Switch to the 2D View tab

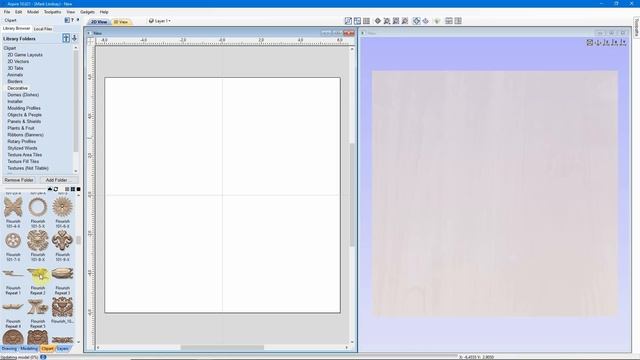(x=99, y=22)
